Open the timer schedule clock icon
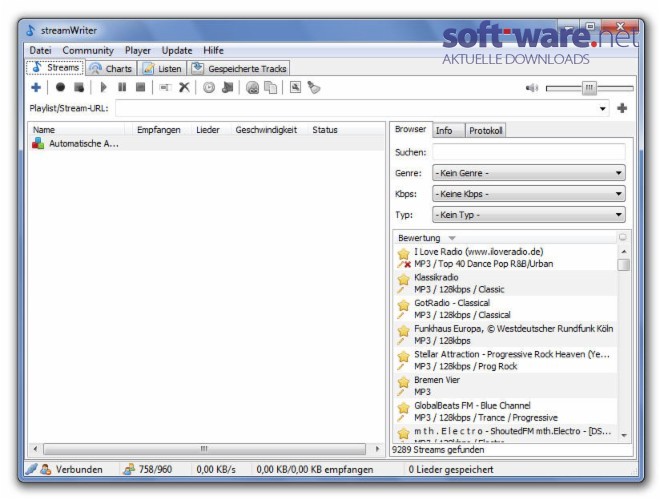660x500 pixels. 209,88
